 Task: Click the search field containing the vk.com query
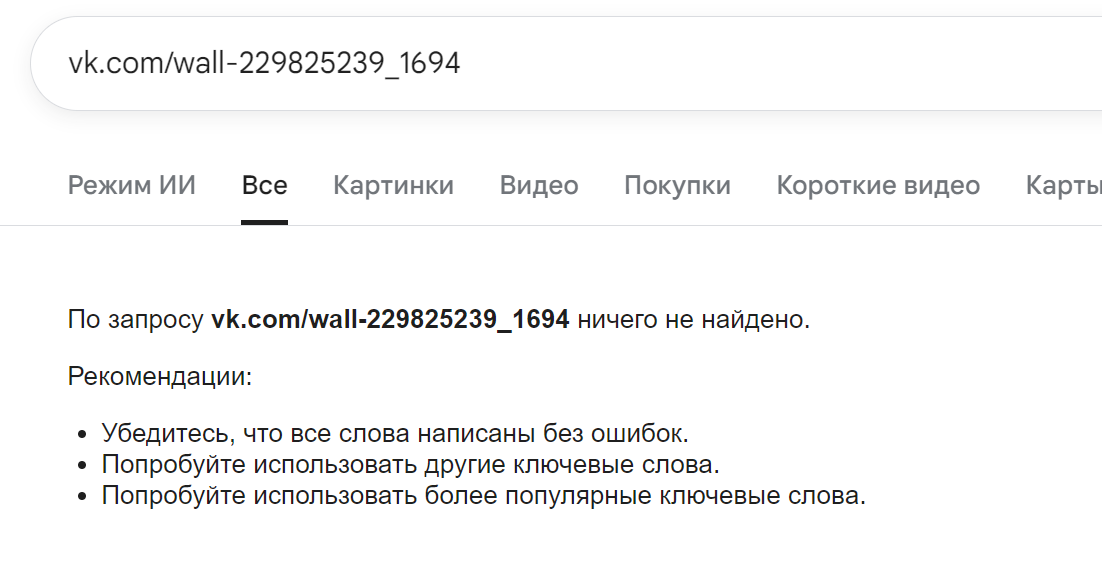point(264,64)
